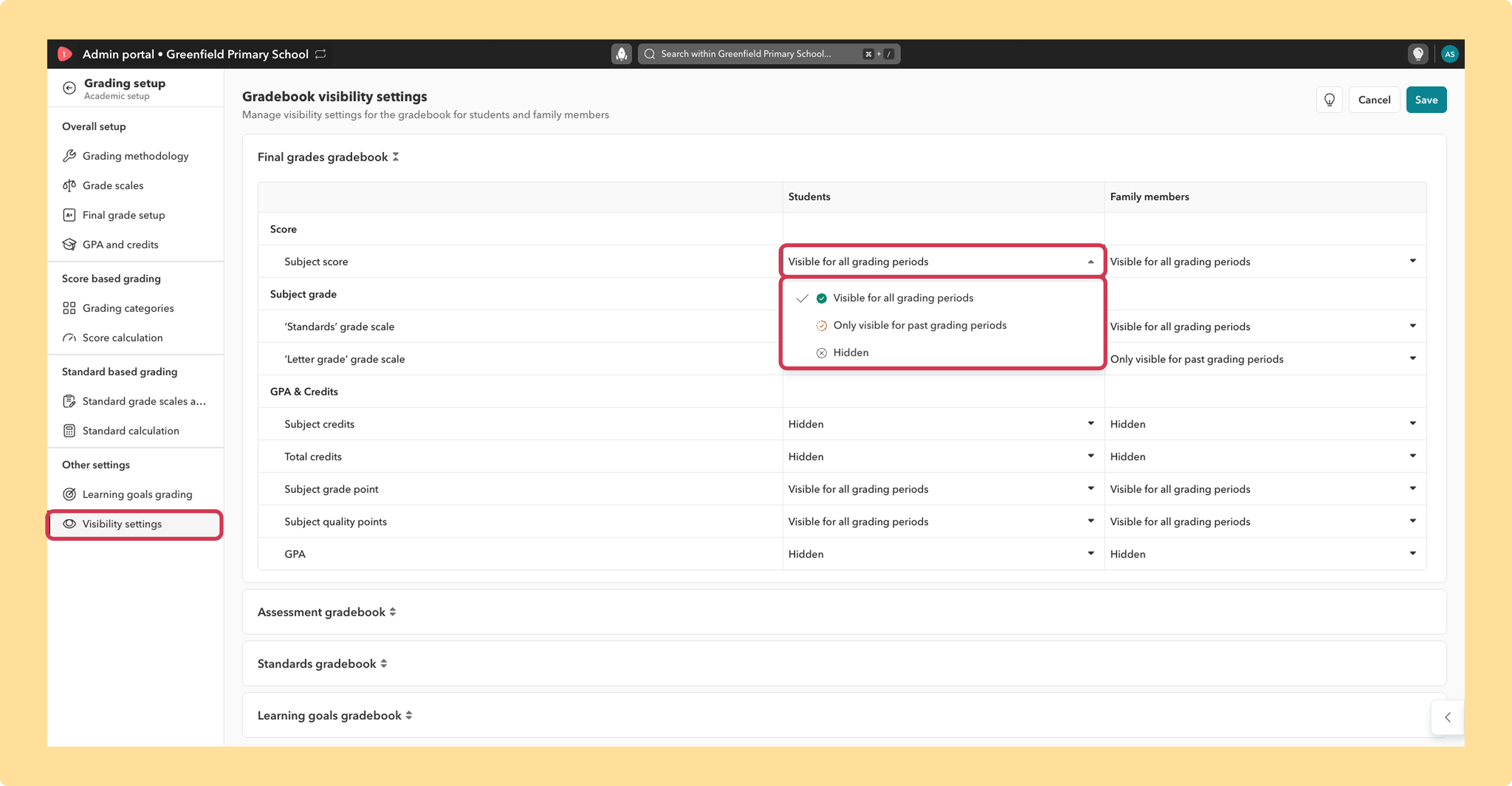Open Standard calculation settings
The image size is (1512, 786).
click(x=135, y=431)
